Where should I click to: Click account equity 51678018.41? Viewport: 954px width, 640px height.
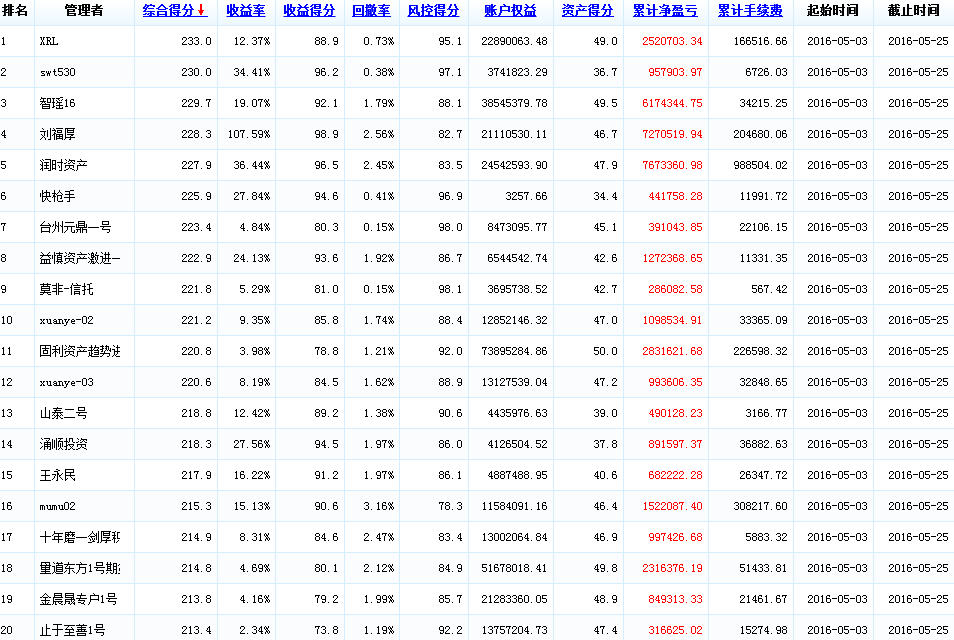(514, 569)
